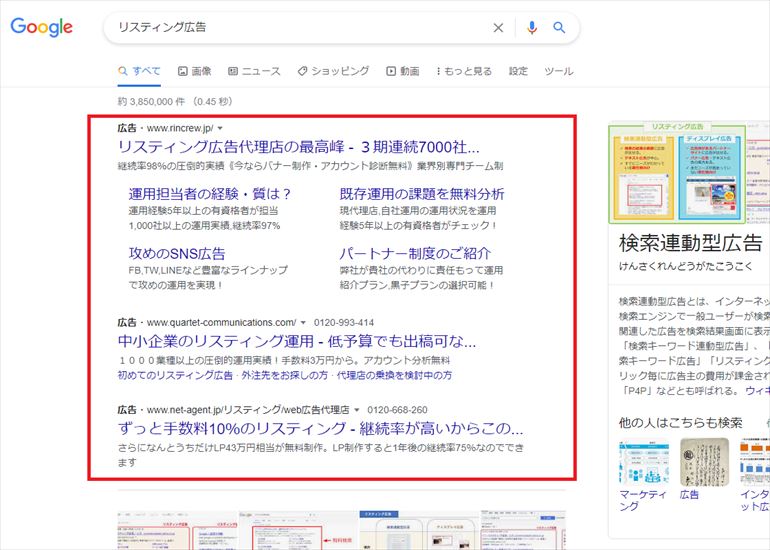Viewport: 770px width, 550px height.
Task: Start voice search with the microphone icon
Action: pyautogui.click(x=531, y=28)
